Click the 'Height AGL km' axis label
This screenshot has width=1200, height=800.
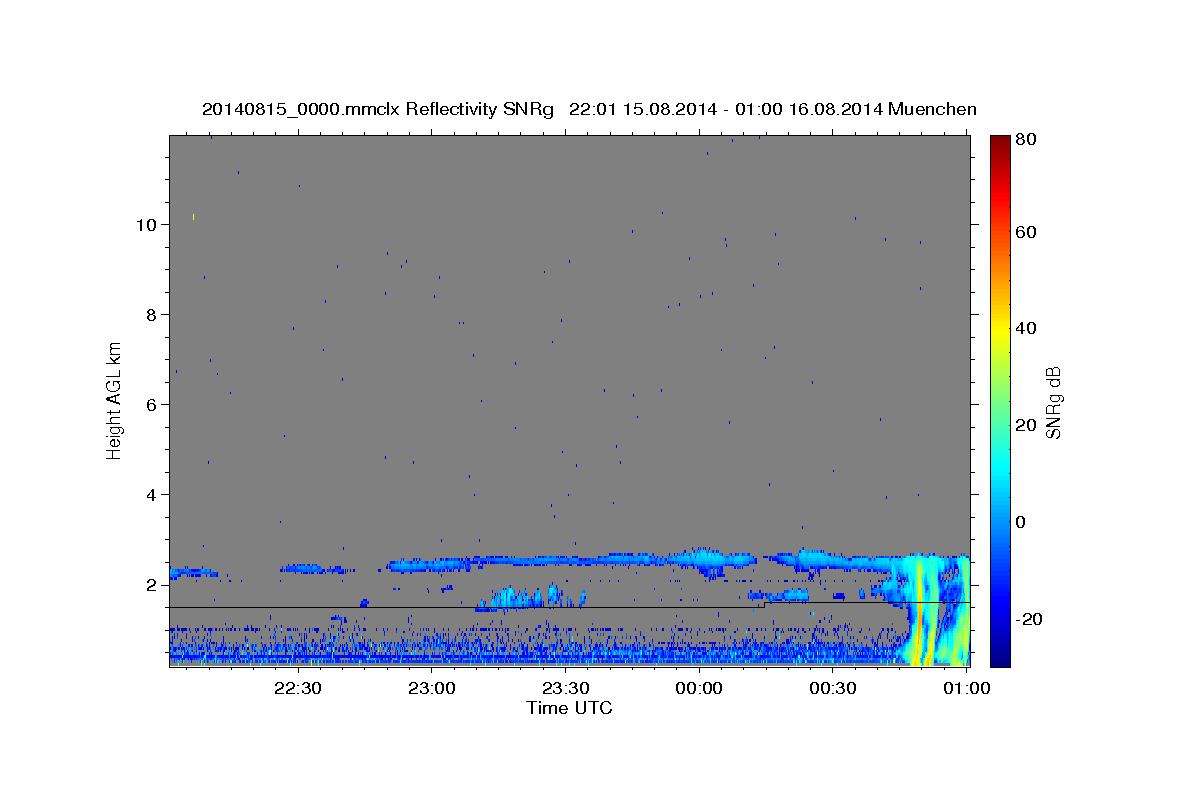point(115,400)
